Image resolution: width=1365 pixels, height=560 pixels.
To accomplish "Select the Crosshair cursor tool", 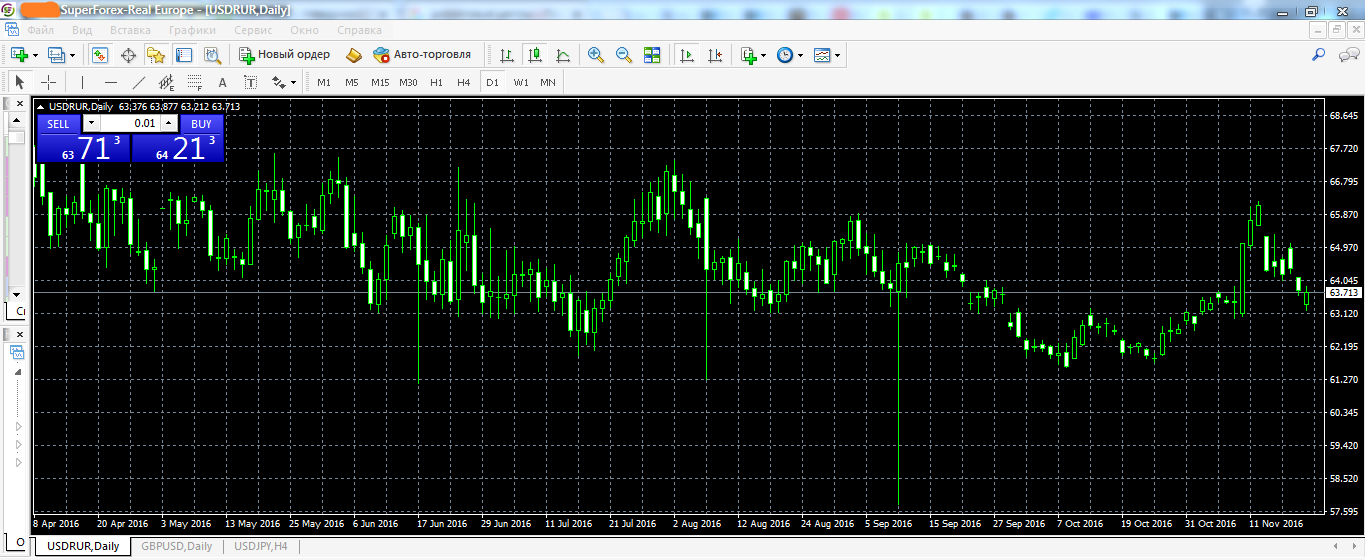I will click(48, 82).
